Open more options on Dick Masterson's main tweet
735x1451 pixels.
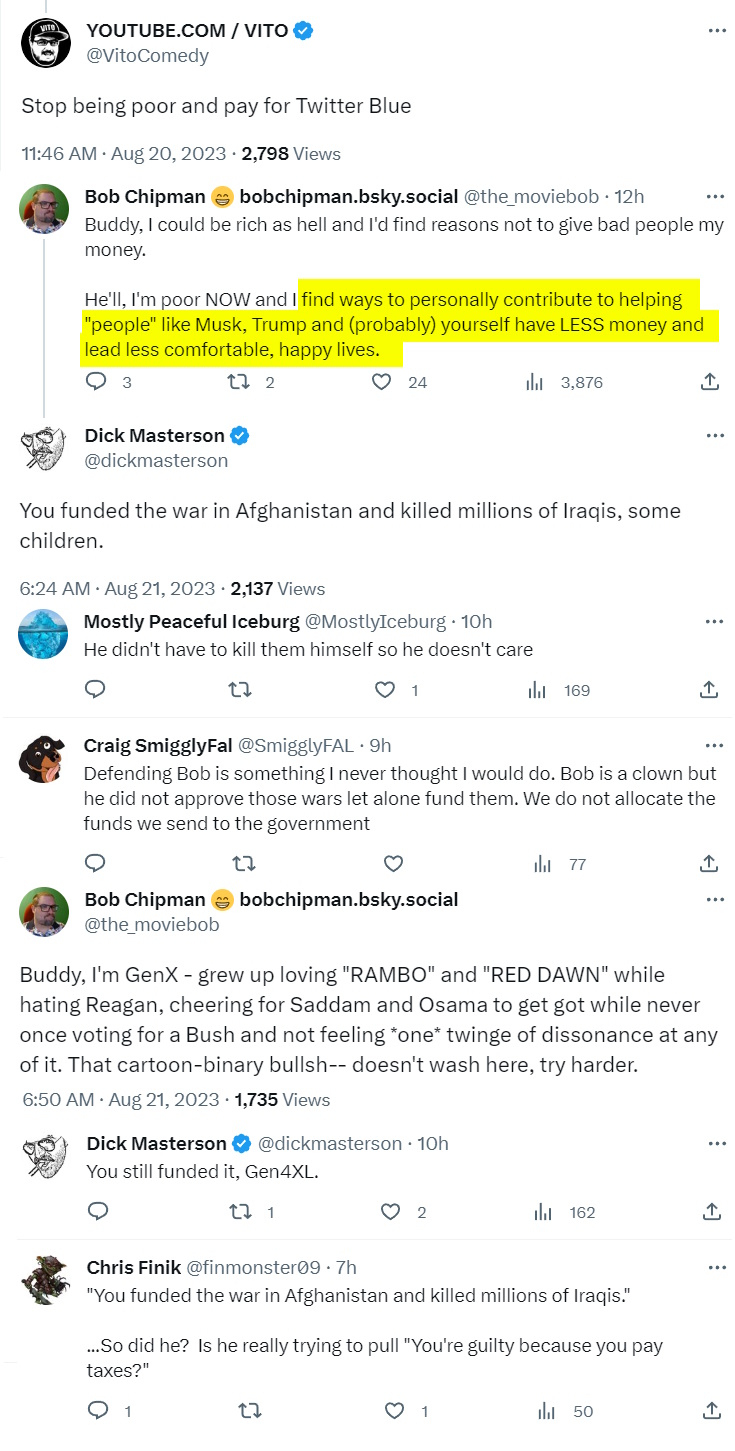[x=714, y=436]
